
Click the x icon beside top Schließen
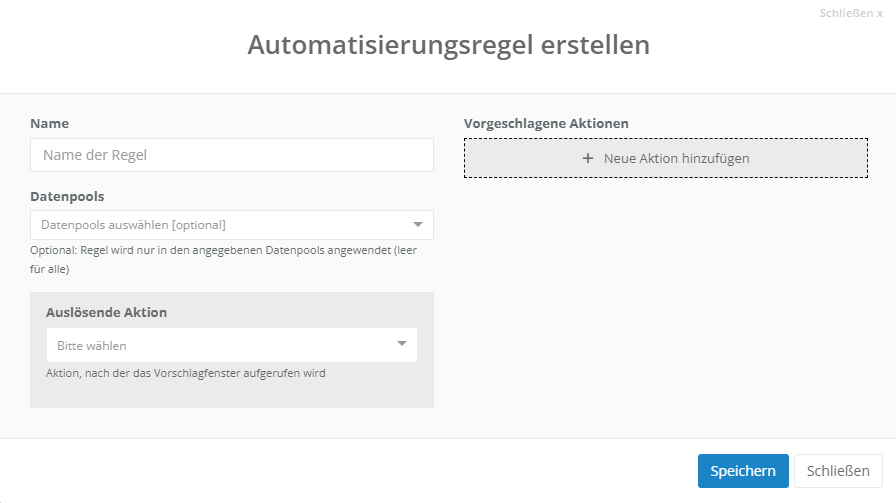click(x=880, y=14)
